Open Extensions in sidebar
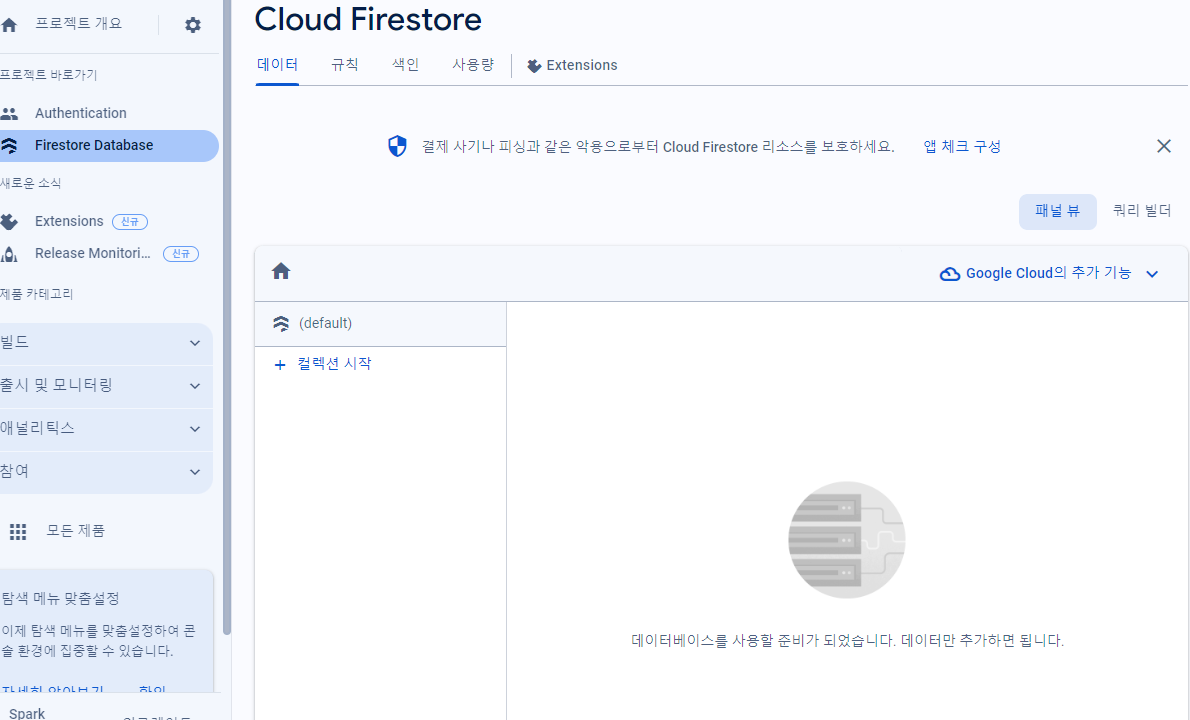Image resolution: width=1190 pixels, height=720 pixels. click(108, 222)
